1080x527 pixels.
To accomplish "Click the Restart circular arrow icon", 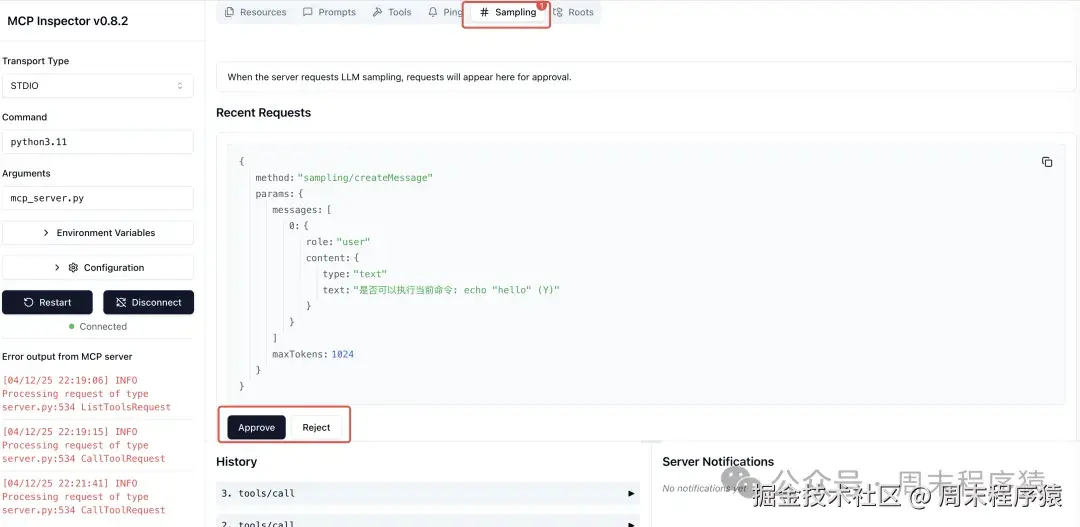I will 28,302.
